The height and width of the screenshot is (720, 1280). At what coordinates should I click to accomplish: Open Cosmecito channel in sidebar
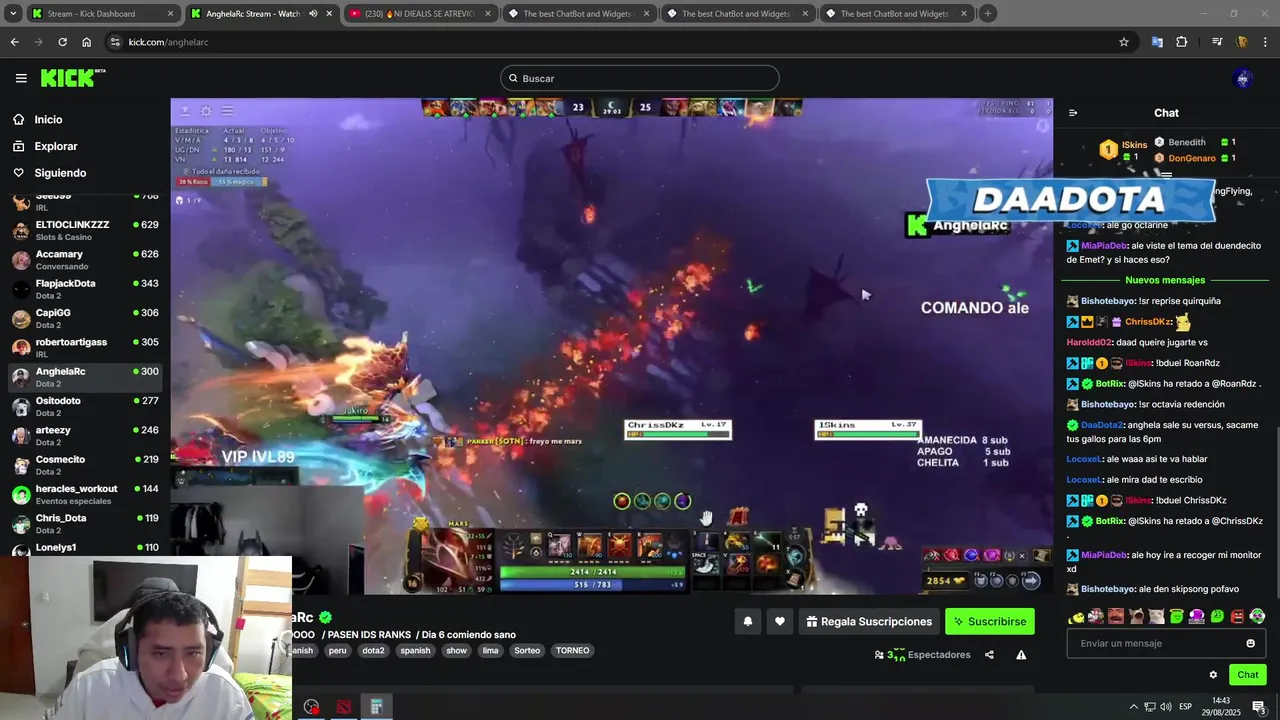pyautogui.click(x=85, y=465)
